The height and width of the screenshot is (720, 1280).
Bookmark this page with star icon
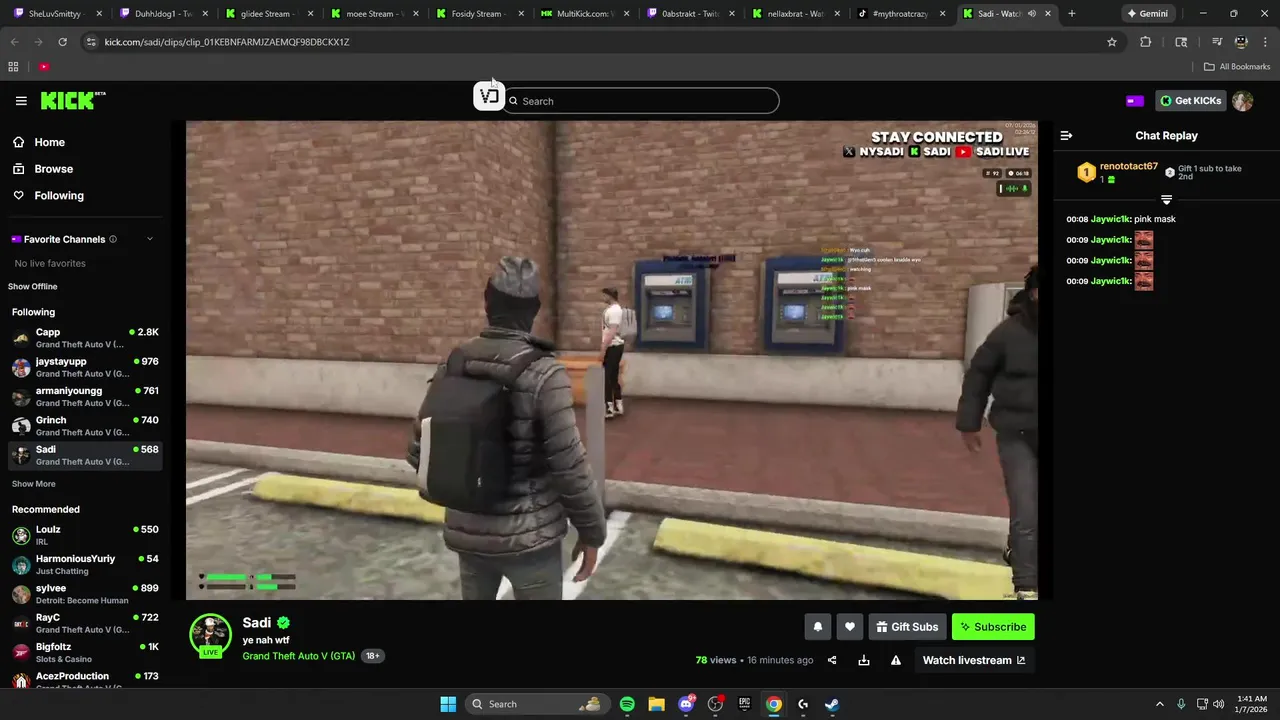(x=1111, y=42)
